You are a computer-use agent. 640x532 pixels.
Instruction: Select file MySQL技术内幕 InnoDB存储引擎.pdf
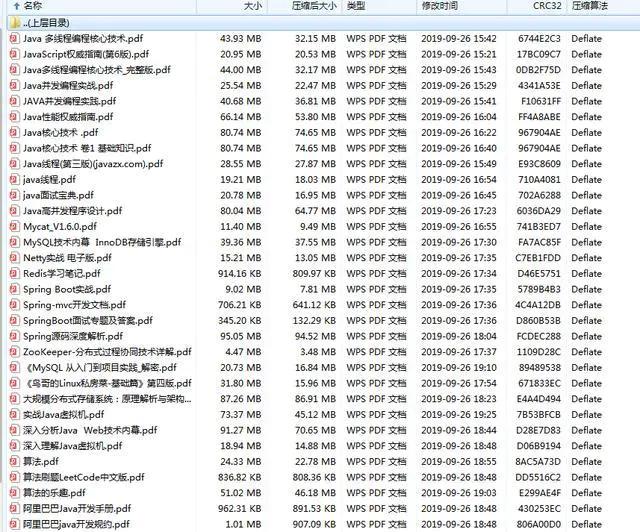click(x=102, y=242)
